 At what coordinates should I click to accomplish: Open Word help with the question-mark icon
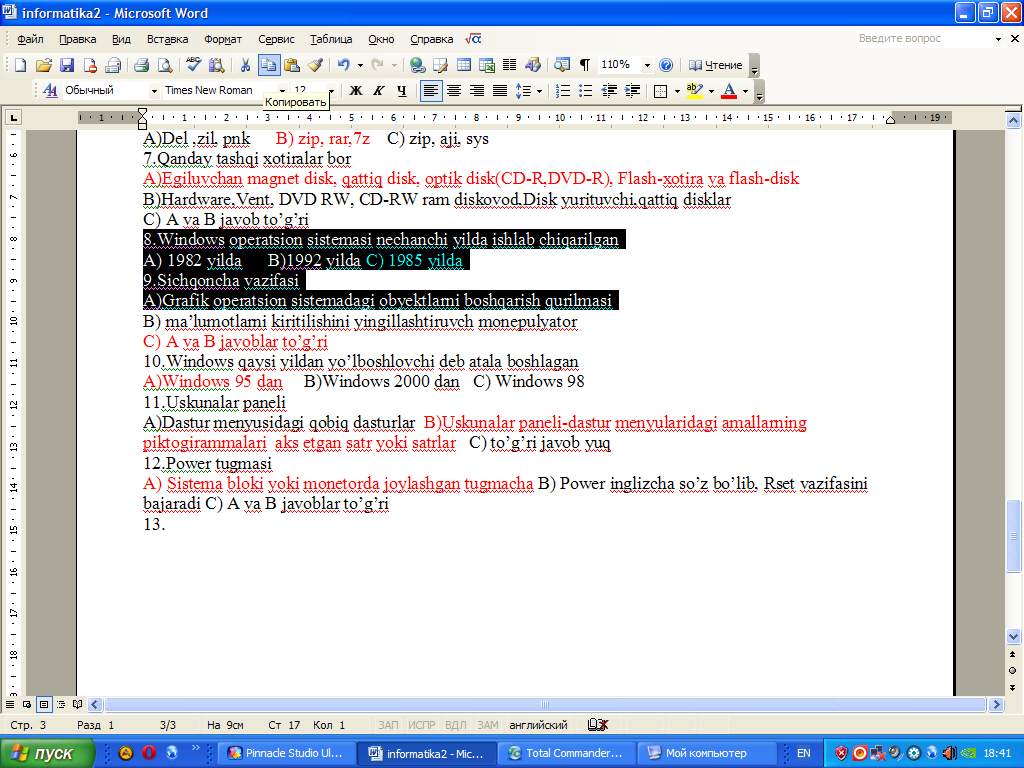pos(665,65)
